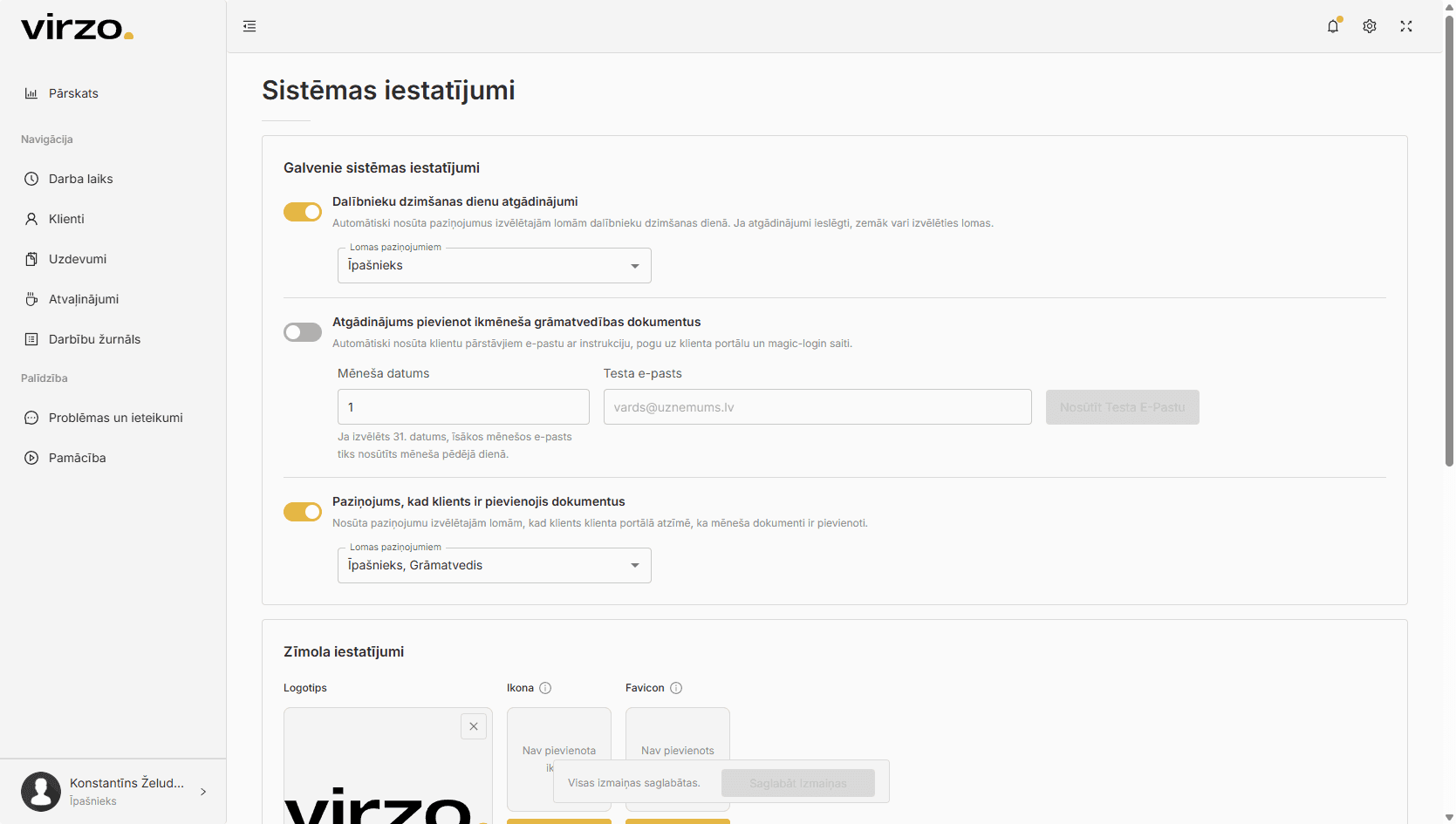
Task: Click the page vertical scrollbar
Action: click(1449, 240)
